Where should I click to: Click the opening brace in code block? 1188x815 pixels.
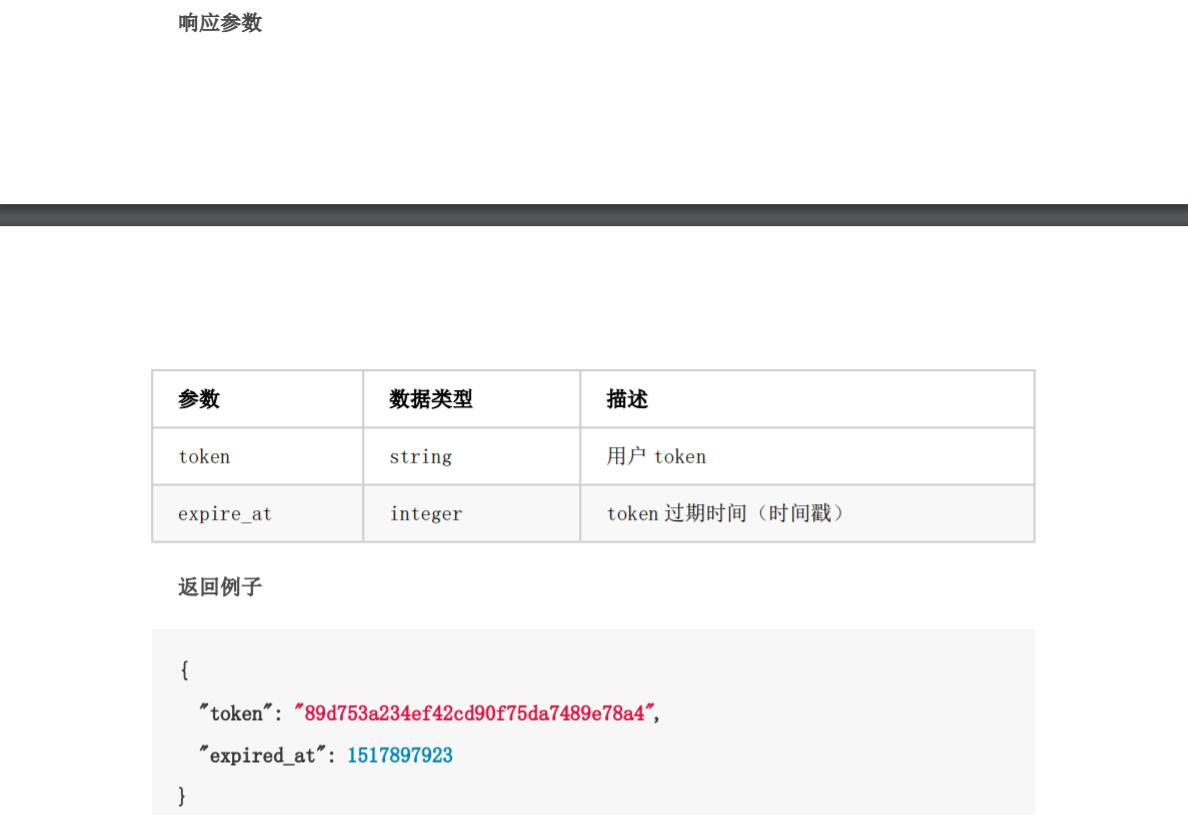[183, 670]
